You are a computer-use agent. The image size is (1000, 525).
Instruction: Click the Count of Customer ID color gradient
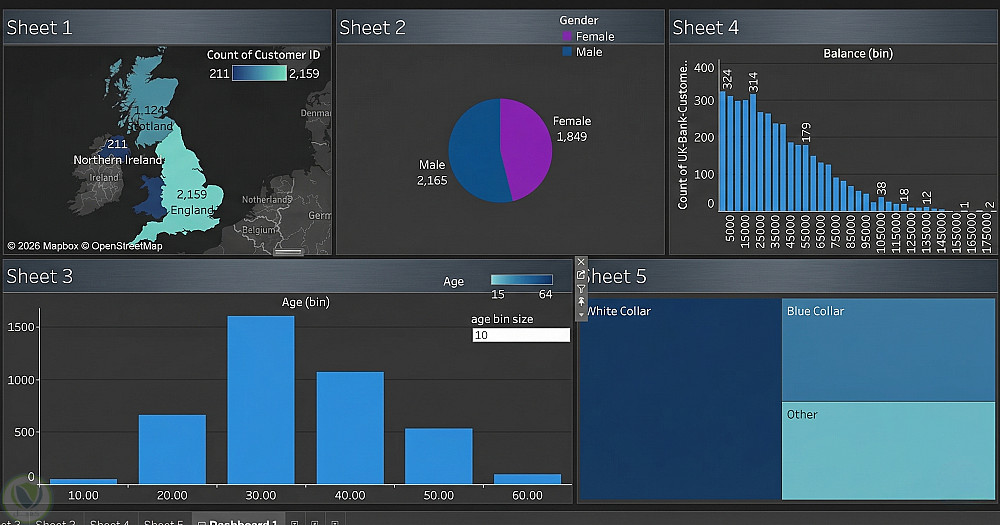pyautogui.click(x=259, y=73)
